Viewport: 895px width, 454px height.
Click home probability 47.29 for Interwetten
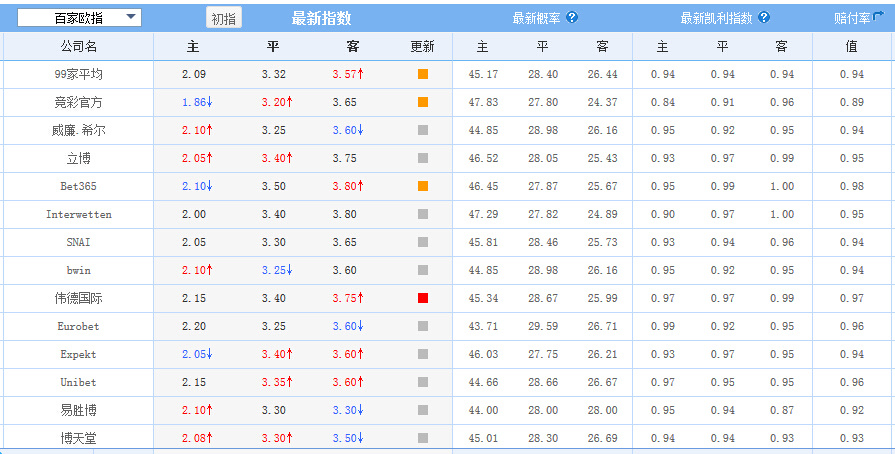tap(483, 214)
